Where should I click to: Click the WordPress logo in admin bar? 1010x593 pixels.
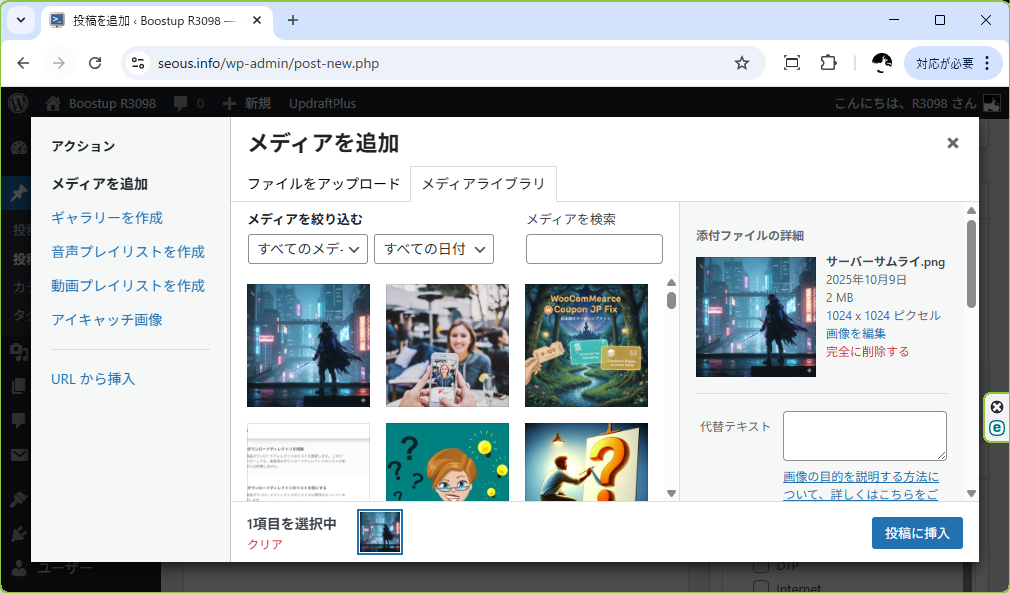click(x=17, y=103)
